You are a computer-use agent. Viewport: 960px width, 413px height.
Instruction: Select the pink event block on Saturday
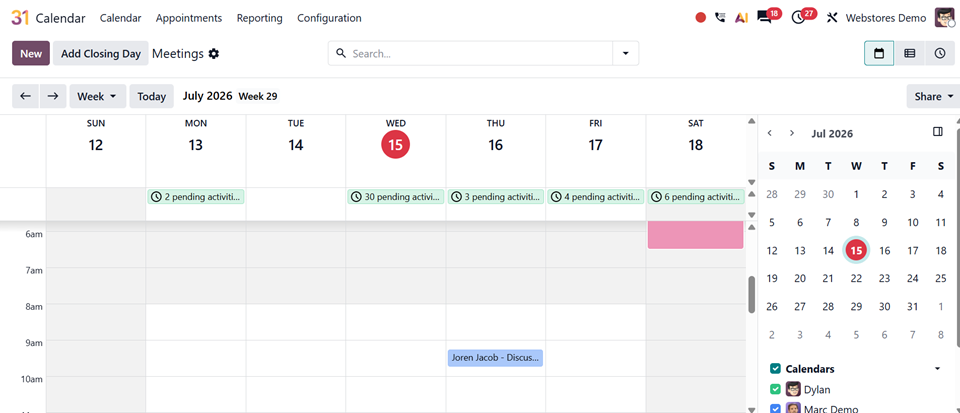[x=696, y=235]
